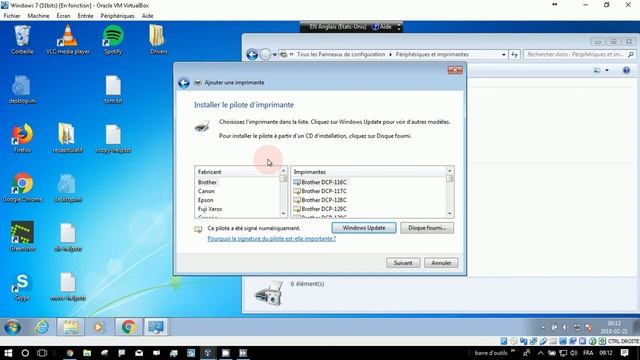Select Brother in Fabricant list
The image size is (640, 360).
207,182
